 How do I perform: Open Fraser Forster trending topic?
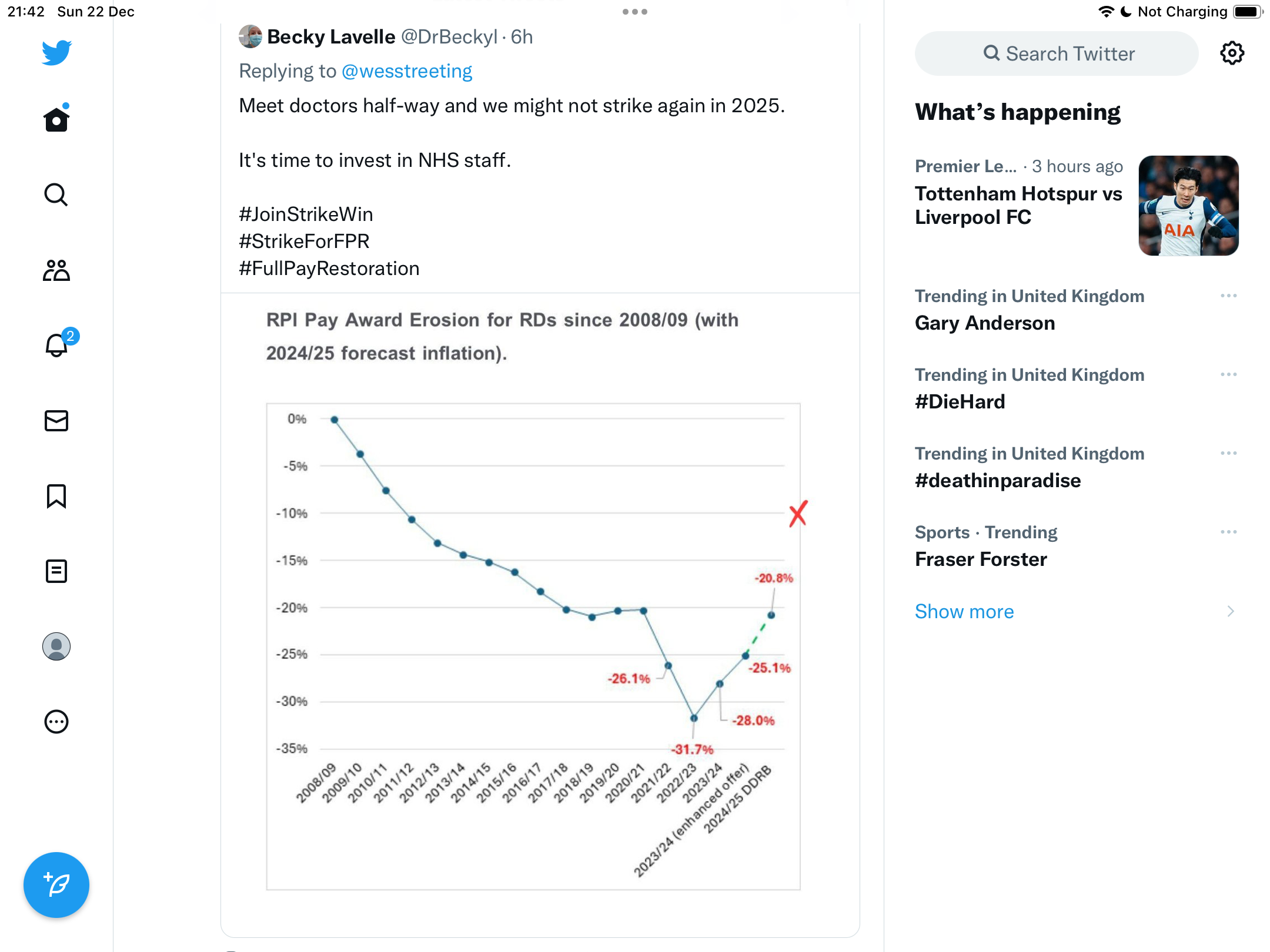click(x=981, y=559)
